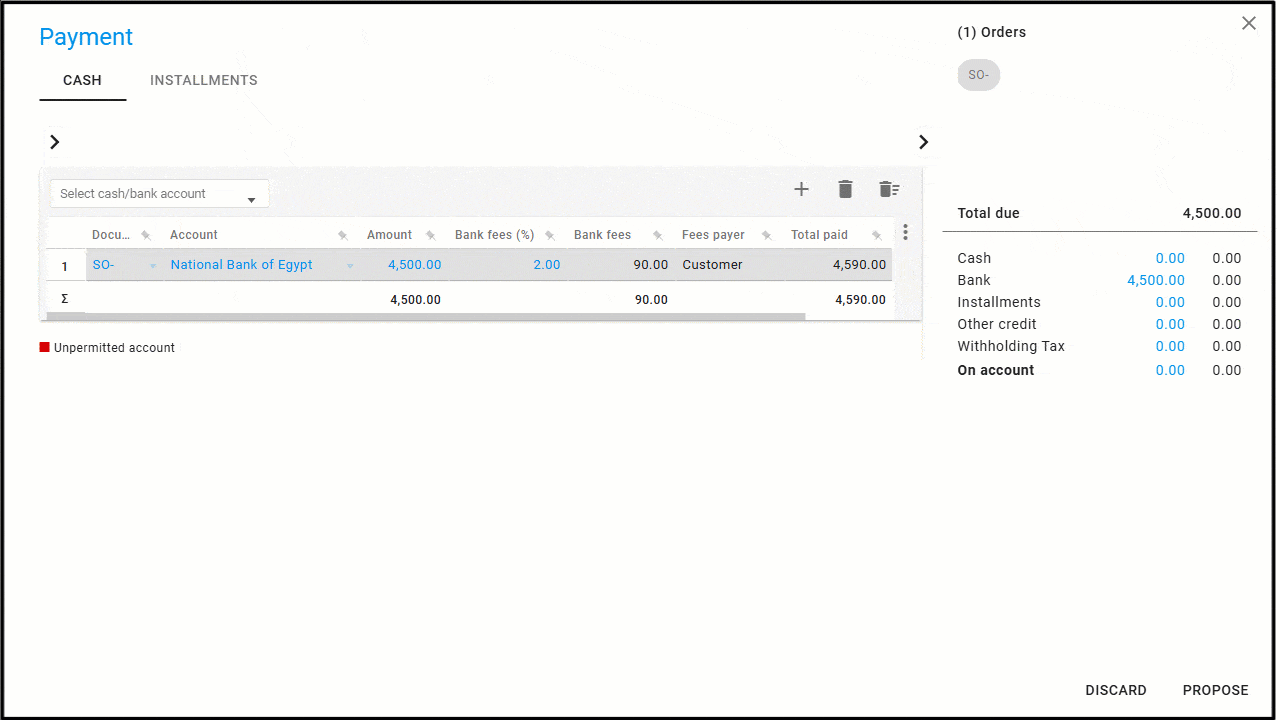Select the Cash tab
This screenshot has width=1280, height=720.
[x=82, y=81]
